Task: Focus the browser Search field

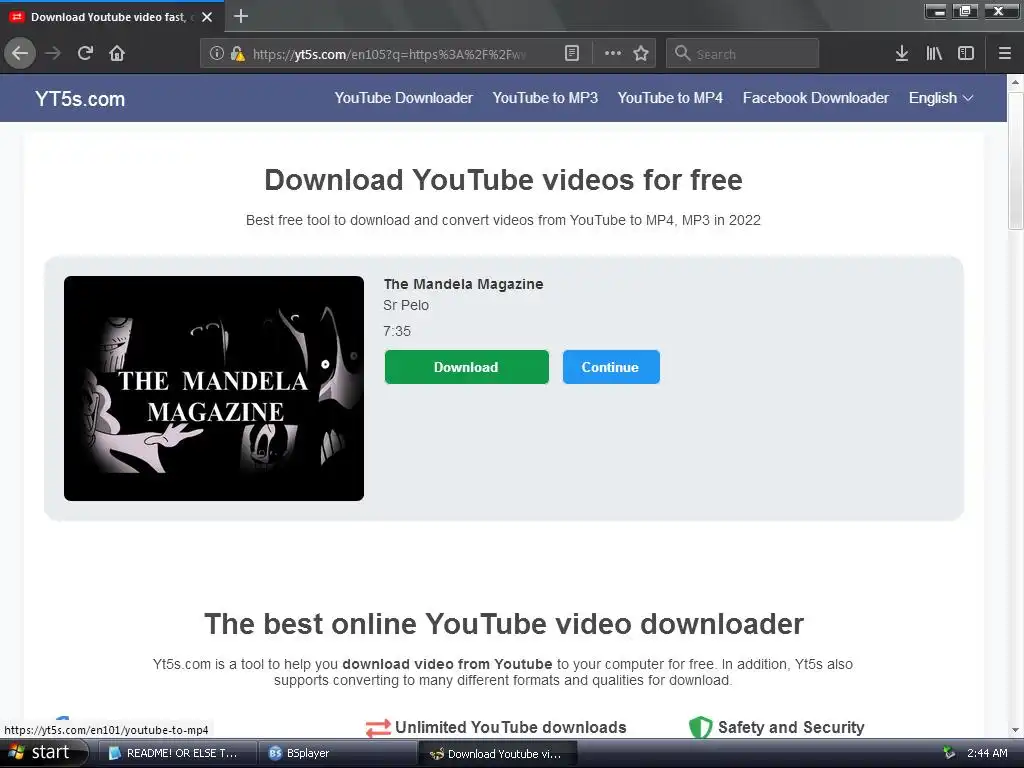Action: (743, 54)
